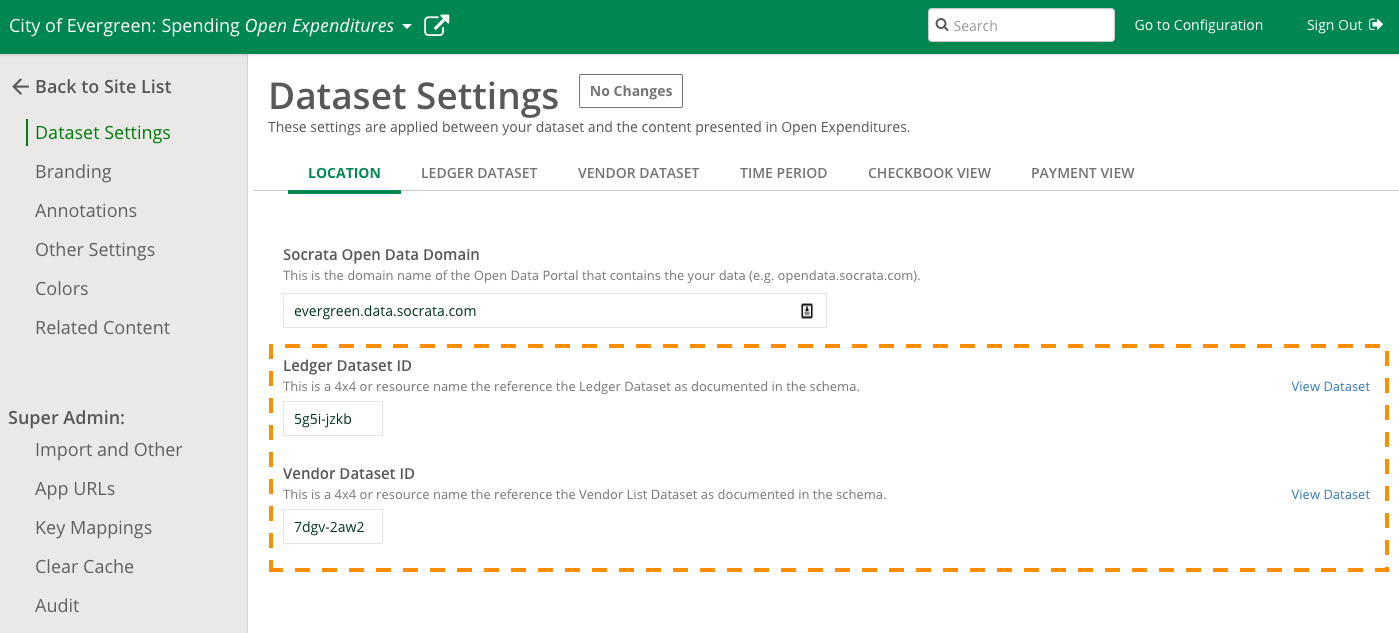This screenshot has width=1399, height=633.
Task: Return via Back to Site List
Action: [x=92, y=87]
